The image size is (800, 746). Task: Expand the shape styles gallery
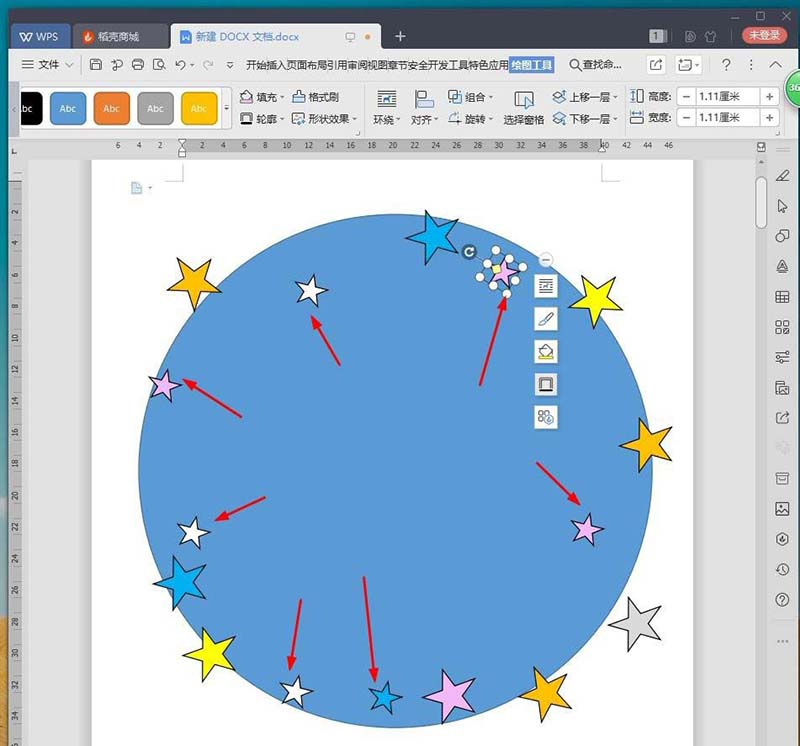[x=227, y=108]
